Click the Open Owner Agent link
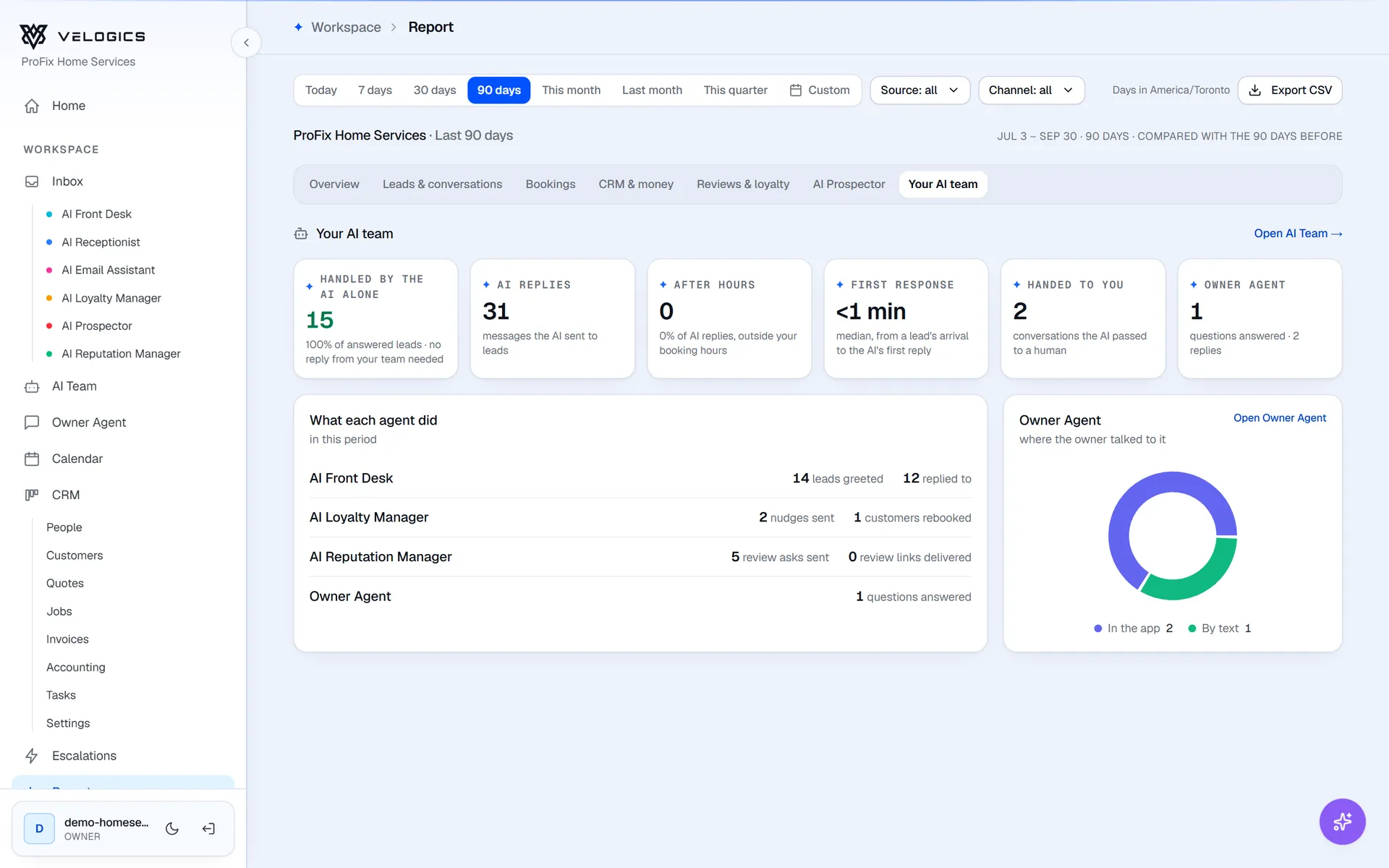This screenshot has width=1389, height=868. tap(1280, 418)
